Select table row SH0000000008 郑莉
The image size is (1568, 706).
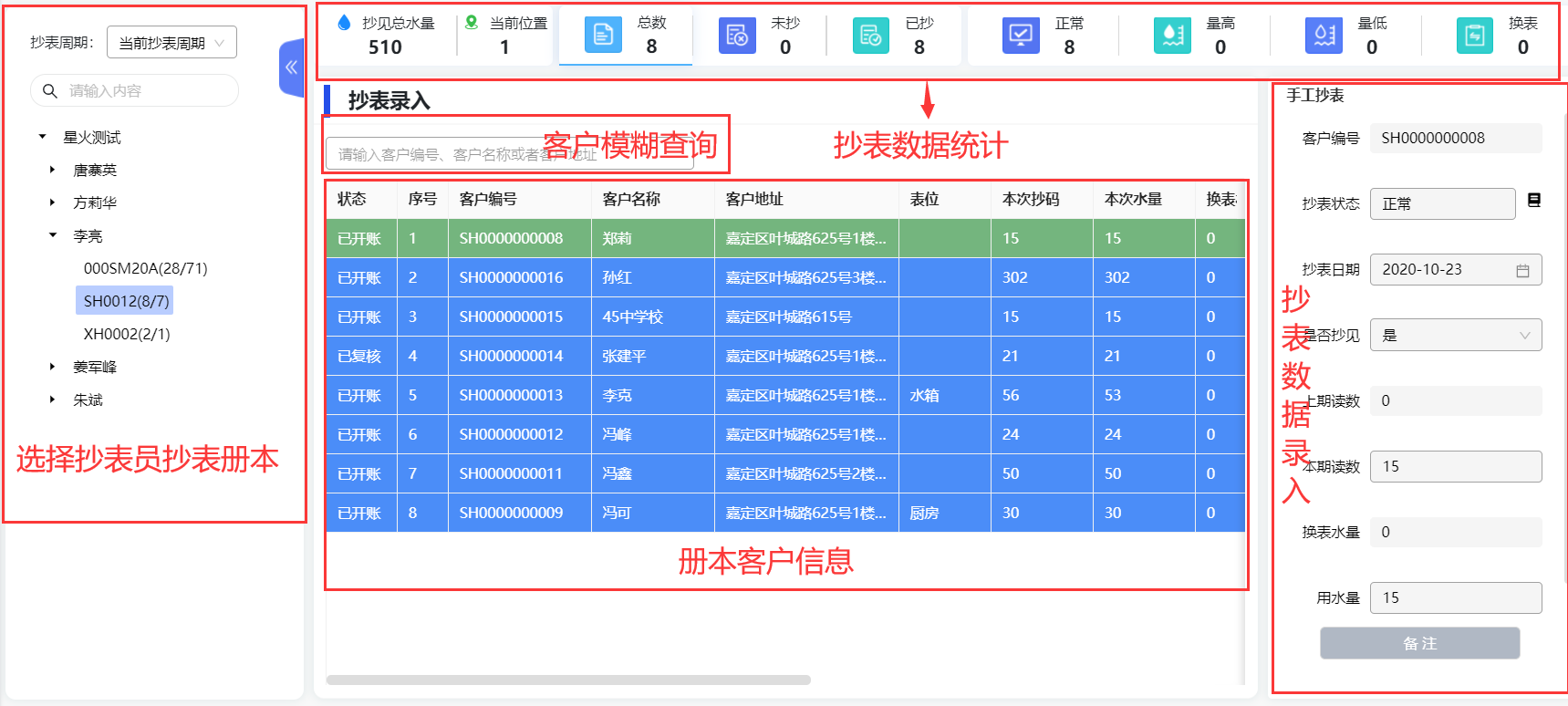[785, 238]
